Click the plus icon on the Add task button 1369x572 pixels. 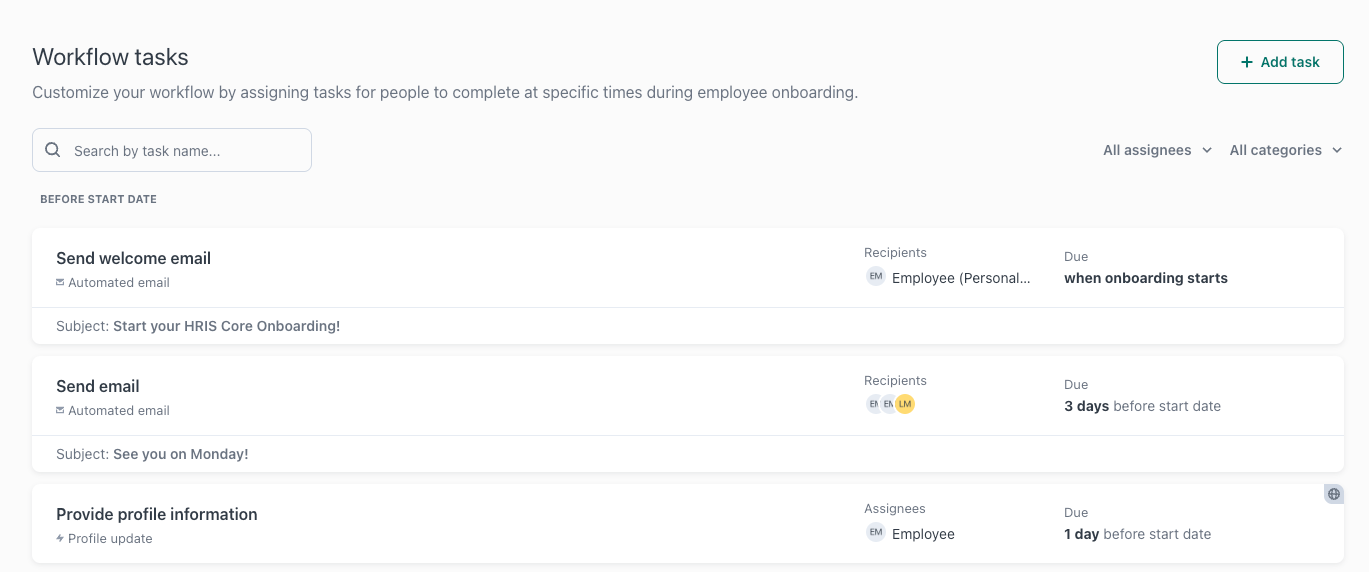pos(1246,62)
